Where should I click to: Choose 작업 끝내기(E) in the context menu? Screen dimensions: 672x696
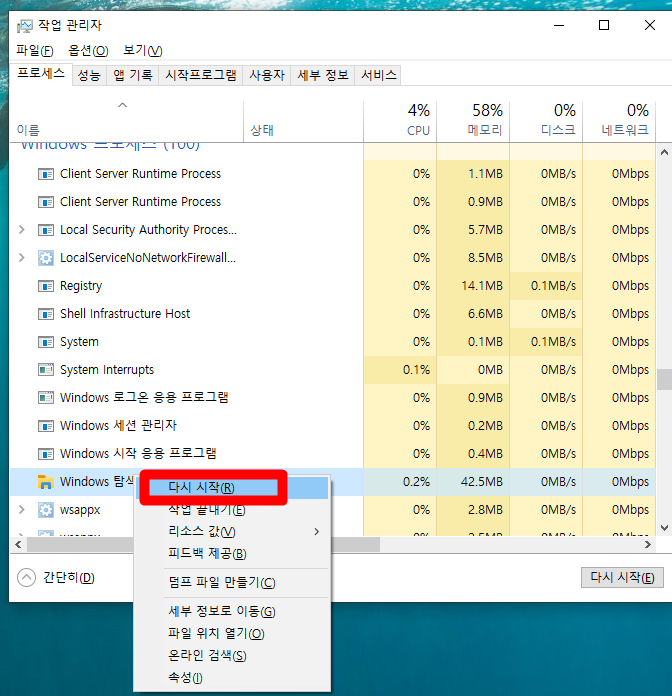coord(232,510)
